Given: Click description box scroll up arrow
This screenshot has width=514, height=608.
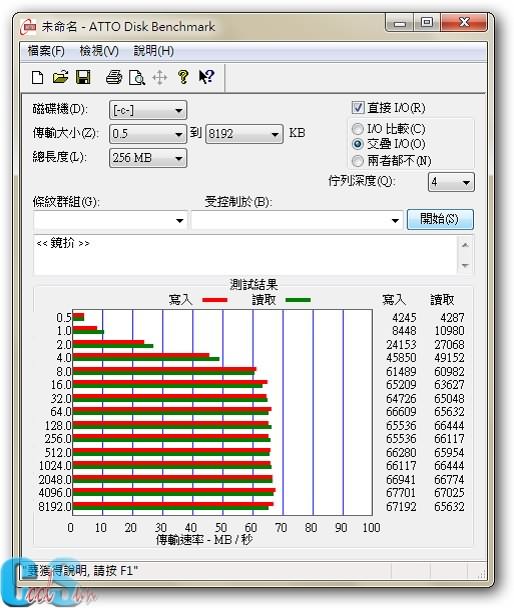Looking at the screenshot, I should (466, 245).
